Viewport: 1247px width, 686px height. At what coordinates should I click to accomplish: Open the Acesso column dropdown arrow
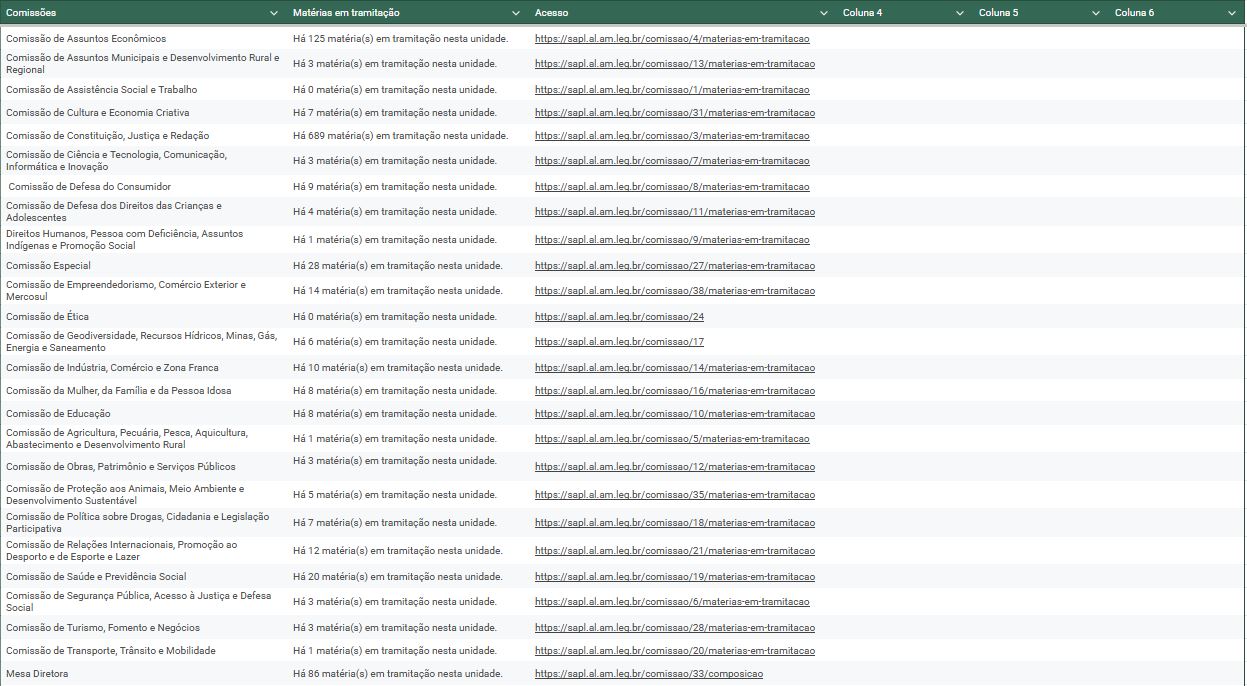point(824,13)
